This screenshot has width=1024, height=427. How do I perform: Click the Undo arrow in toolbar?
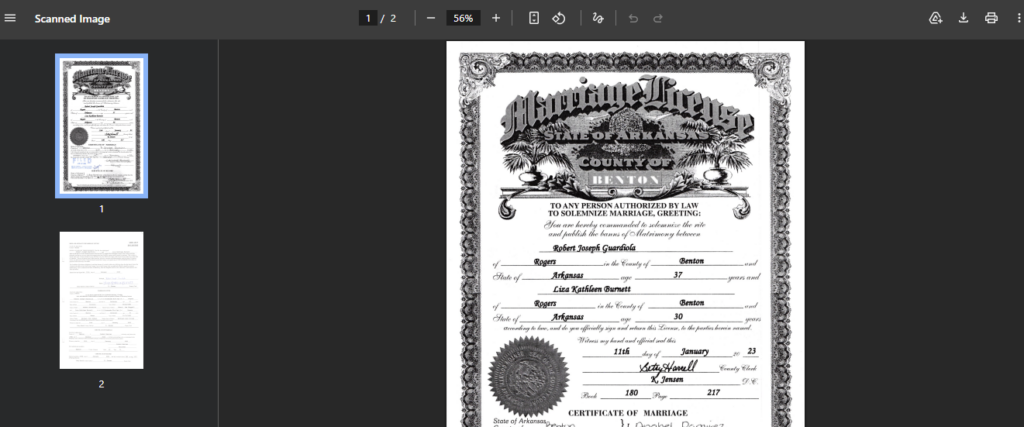(x=632, y=18)
